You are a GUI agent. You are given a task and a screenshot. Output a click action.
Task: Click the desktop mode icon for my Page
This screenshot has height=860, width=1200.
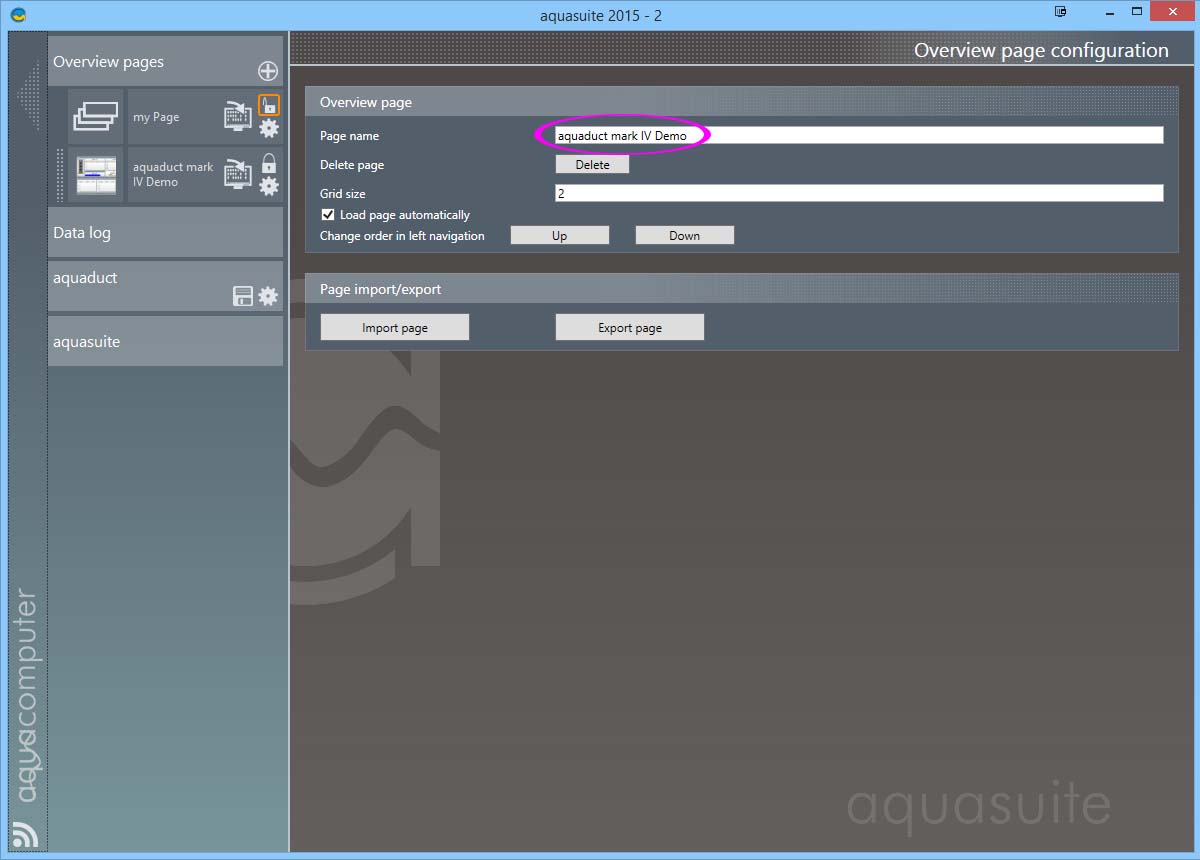(237, 116)
